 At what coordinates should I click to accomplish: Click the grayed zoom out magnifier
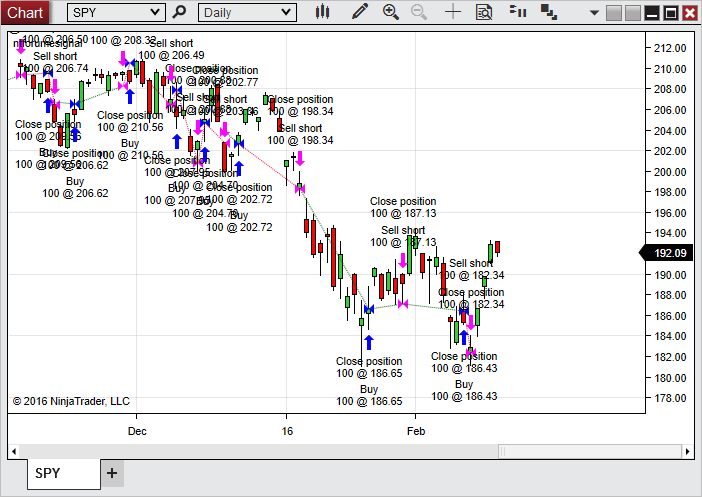419,12
